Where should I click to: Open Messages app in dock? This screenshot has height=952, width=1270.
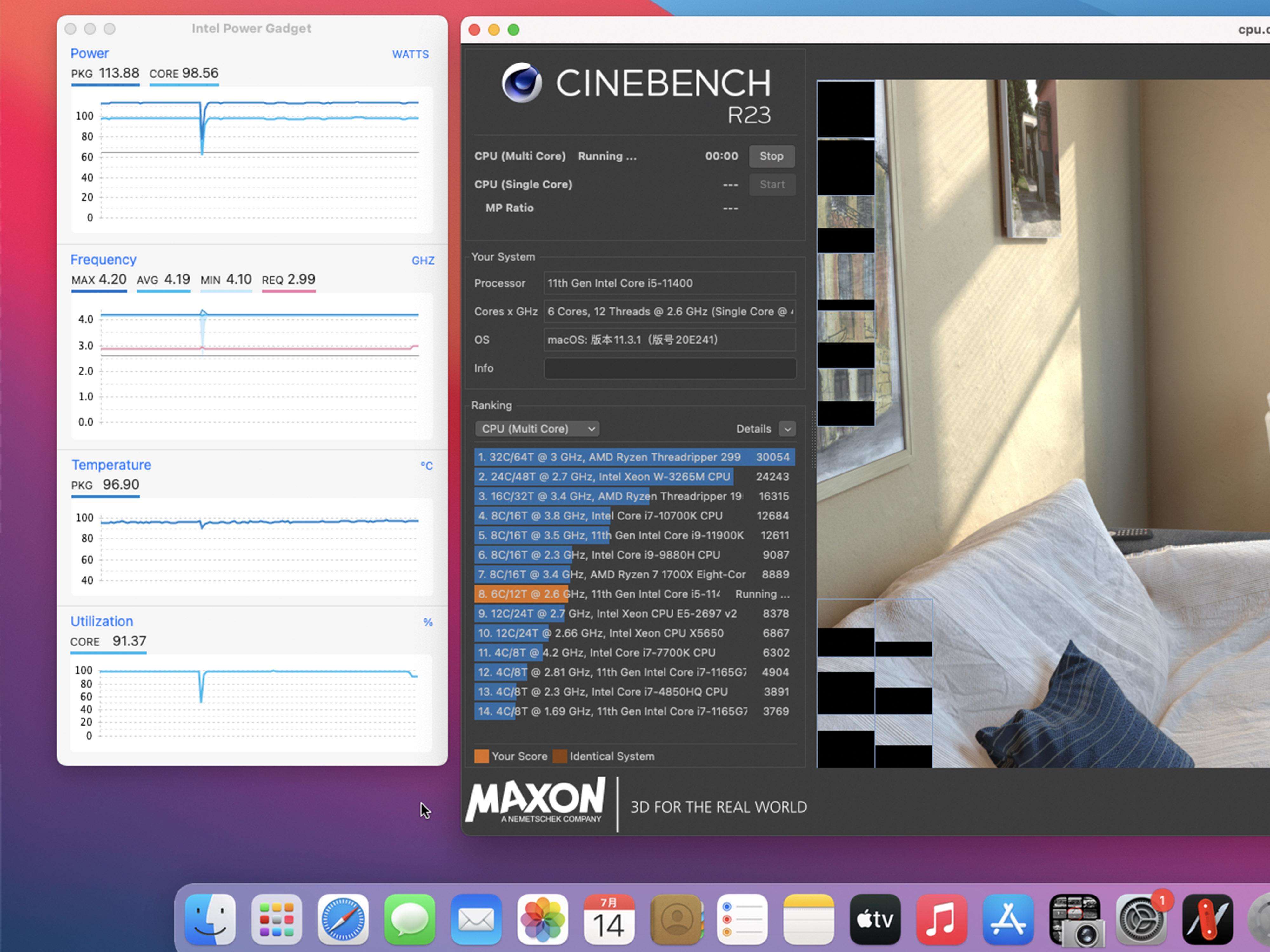(x=409, y=919)
